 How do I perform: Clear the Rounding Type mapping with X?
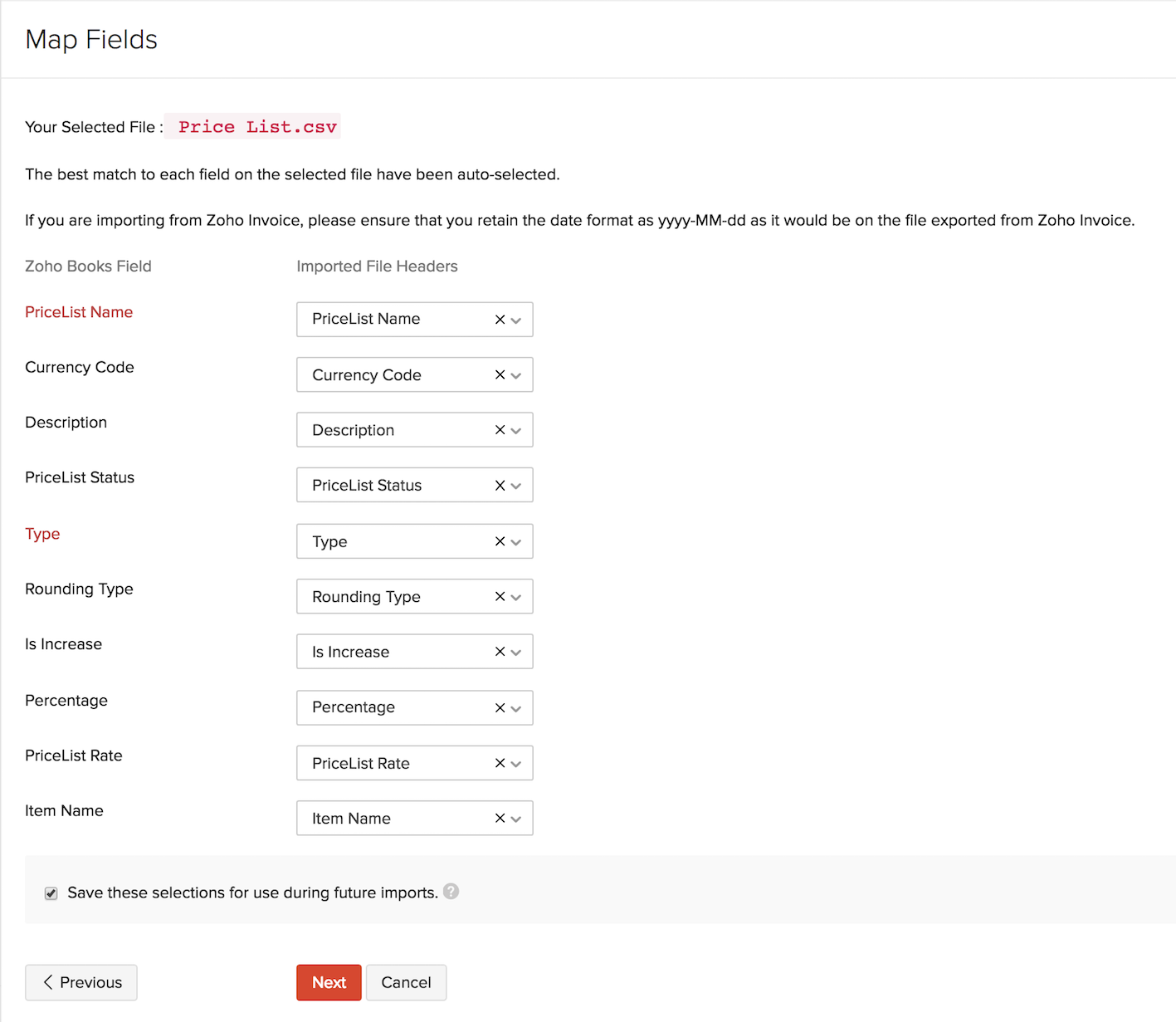500,597
